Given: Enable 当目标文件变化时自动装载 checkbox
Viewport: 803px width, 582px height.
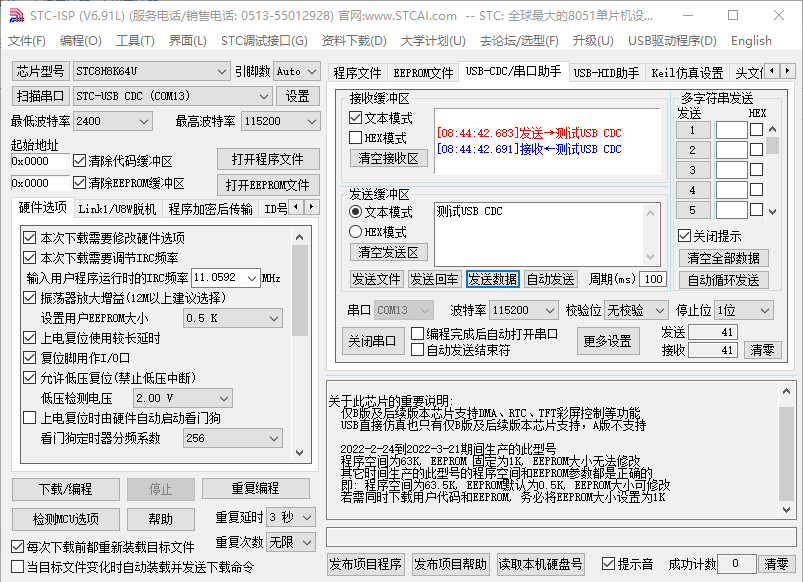Looking at the screenshot, I should click(17, 567).
